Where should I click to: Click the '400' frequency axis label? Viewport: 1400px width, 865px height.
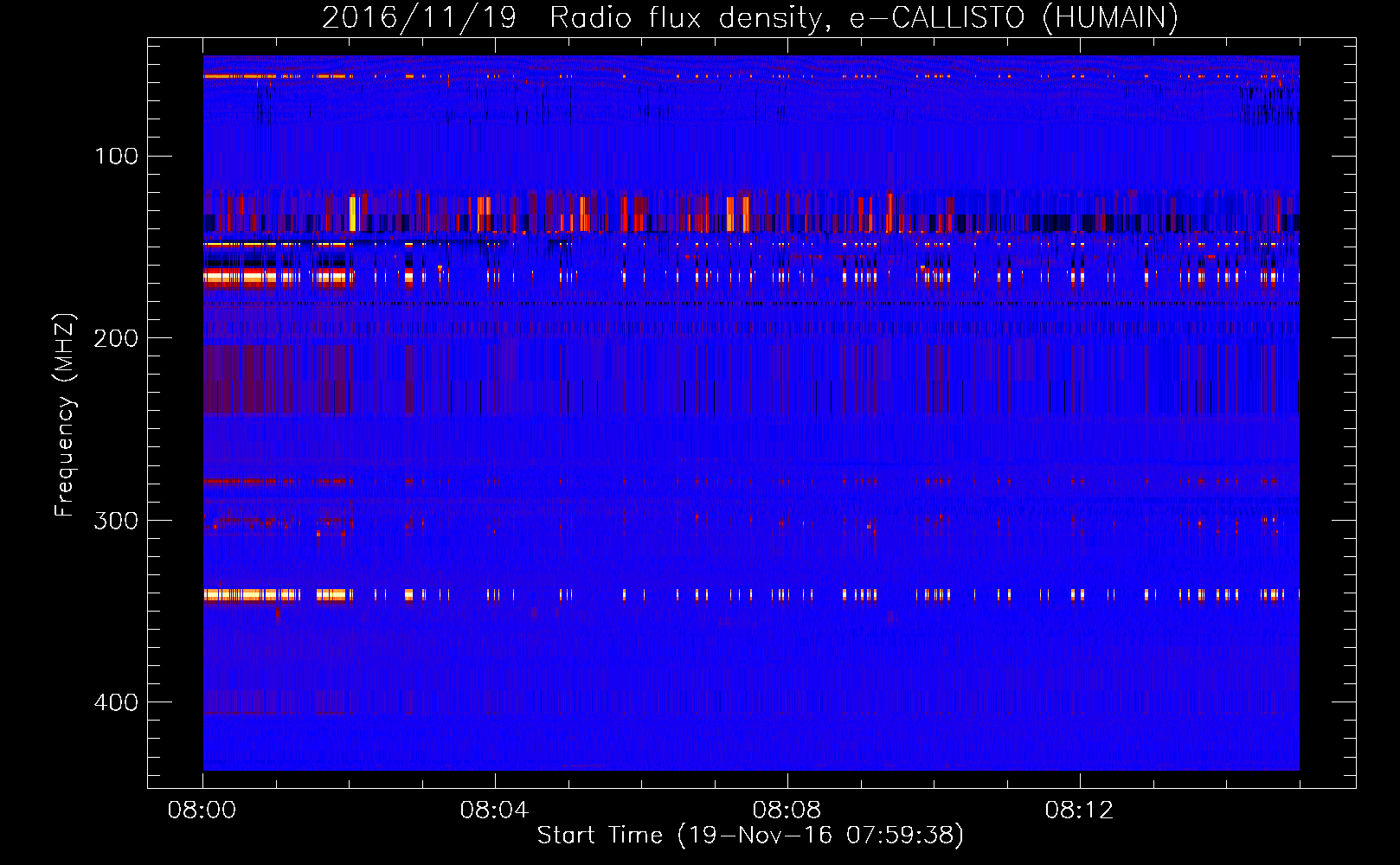pos(116,702)
